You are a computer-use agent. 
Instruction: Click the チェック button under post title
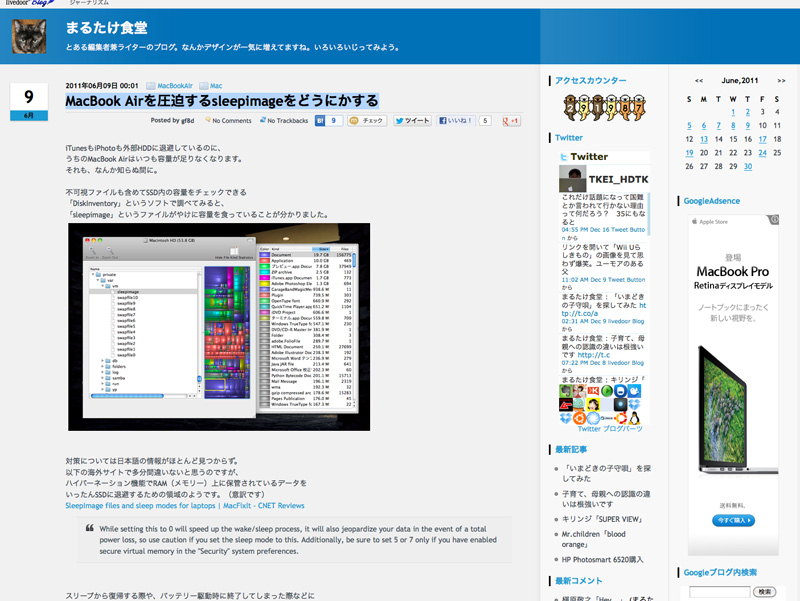point(367,120)
